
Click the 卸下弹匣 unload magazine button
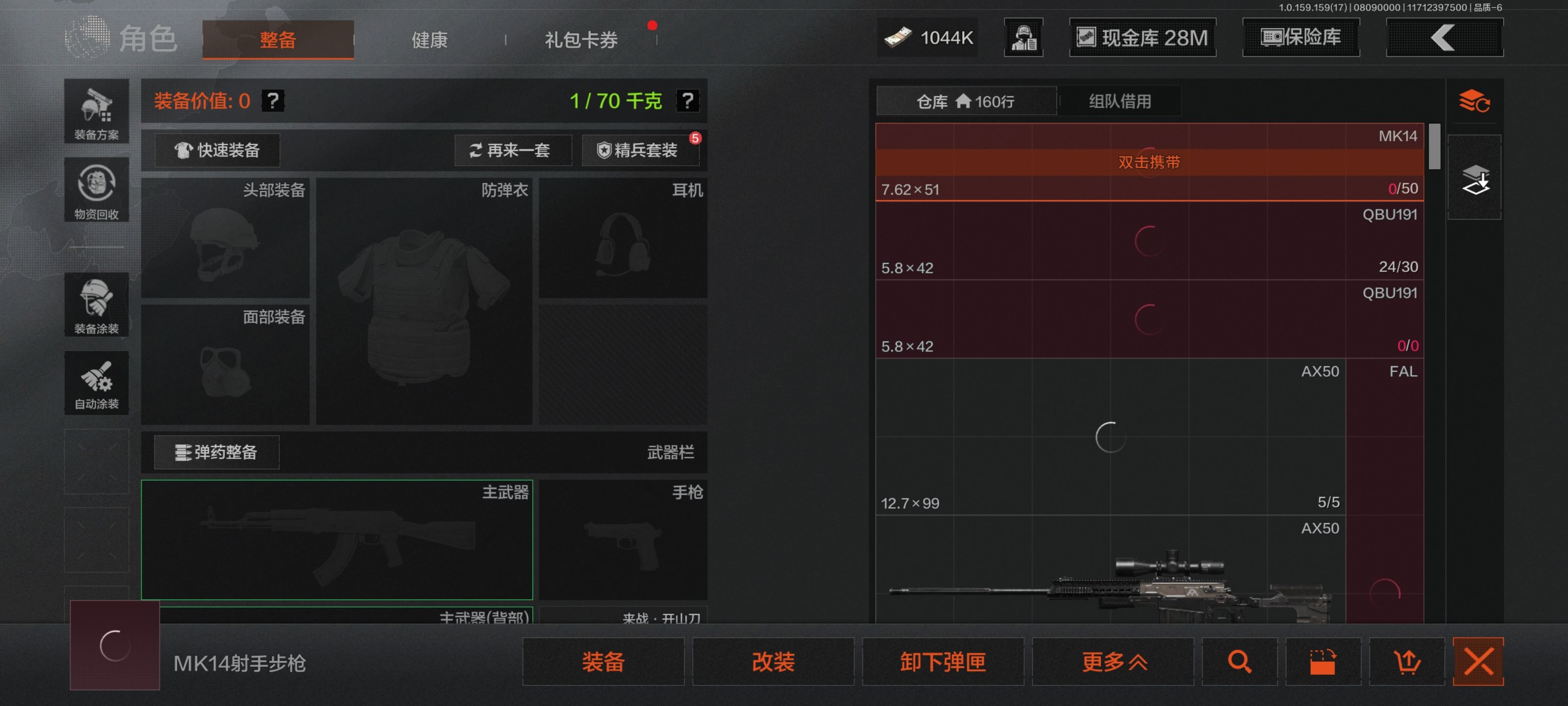click(x=943, y=661)
